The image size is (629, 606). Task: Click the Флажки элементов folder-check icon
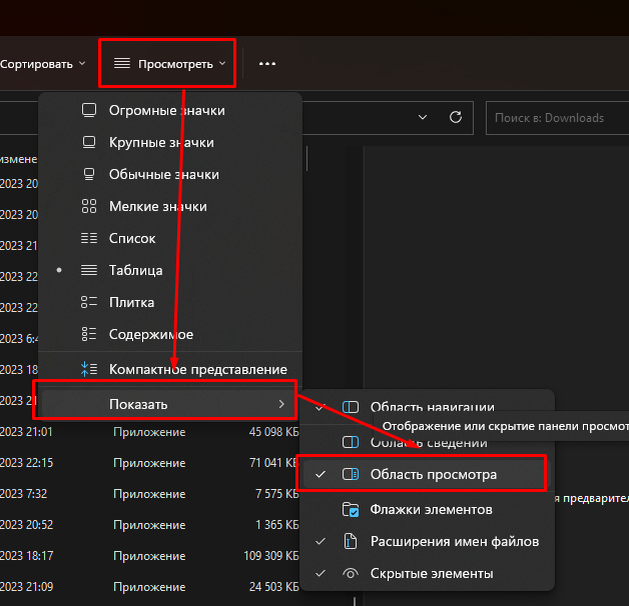pos(350,509)
